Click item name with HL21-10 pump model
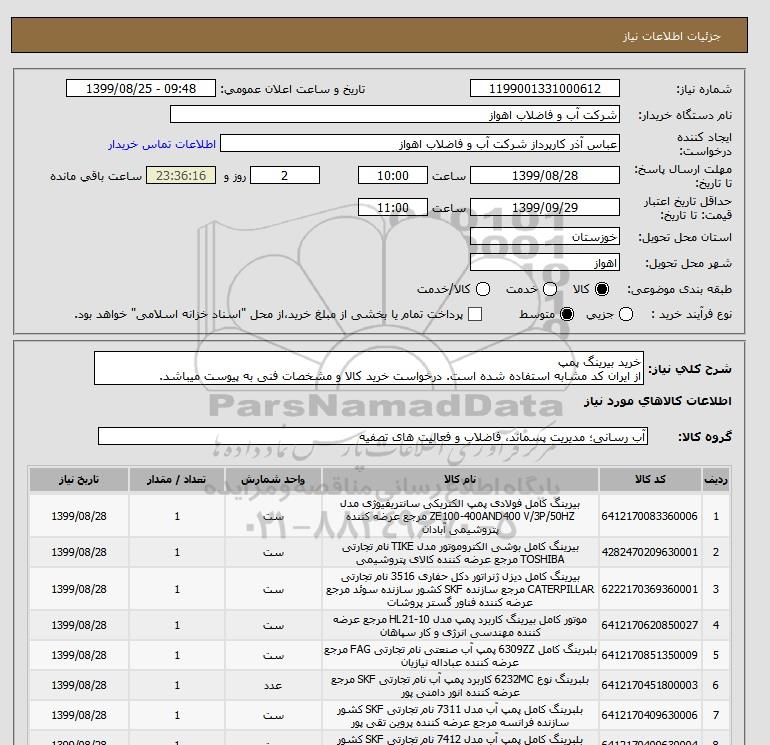This screenshot has height=745, width=770. (460, 626)
